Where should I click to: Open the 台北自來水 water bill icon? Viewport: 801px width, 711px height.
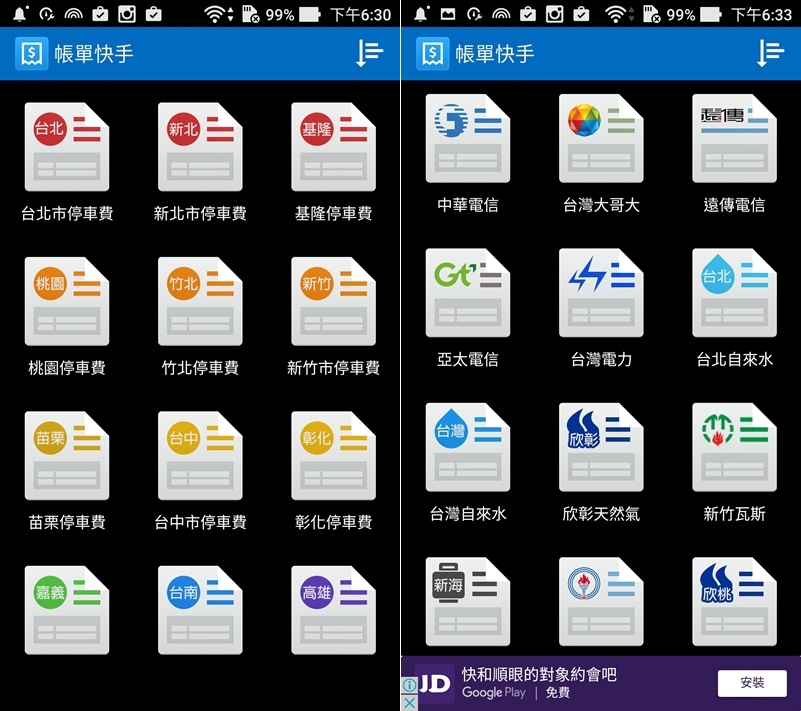(735, 293)
